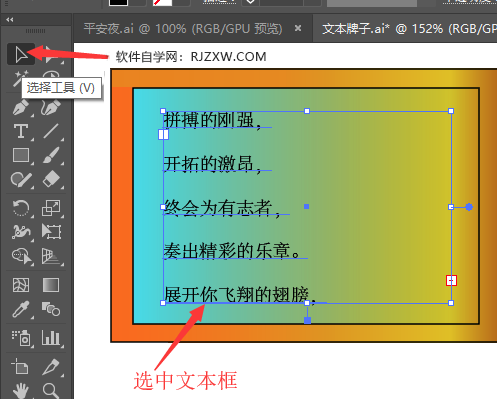
Task: Select the Blend tool
Action: click(x=51, y=309)
